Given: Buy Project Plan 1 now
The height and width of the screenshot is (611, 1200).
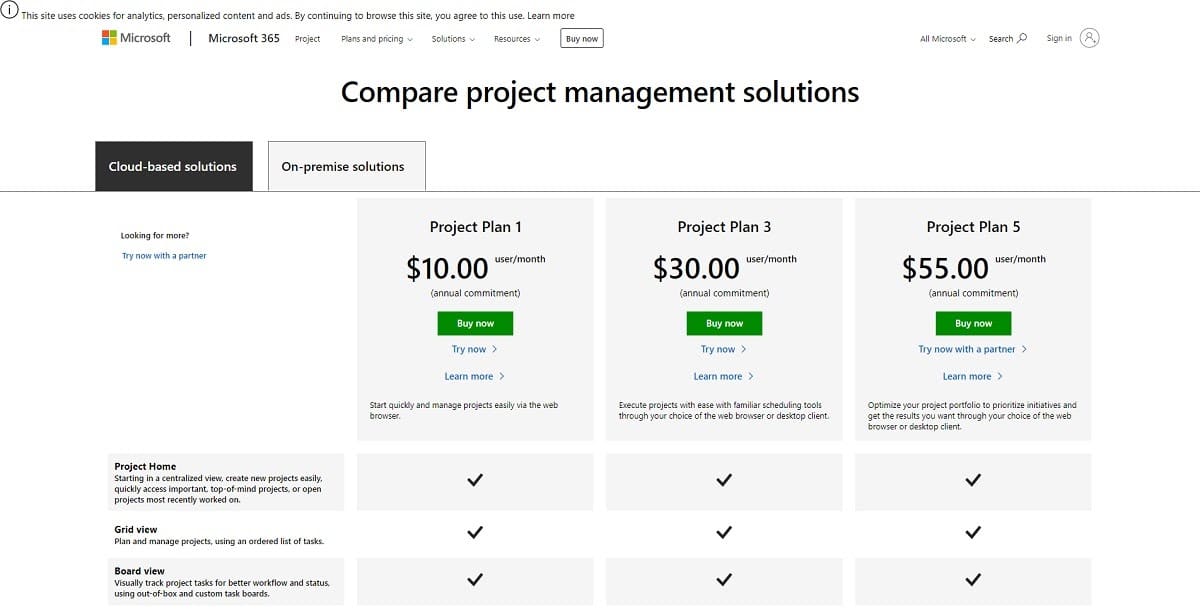Looking at the screenshot, I should [x=475, y=322].
